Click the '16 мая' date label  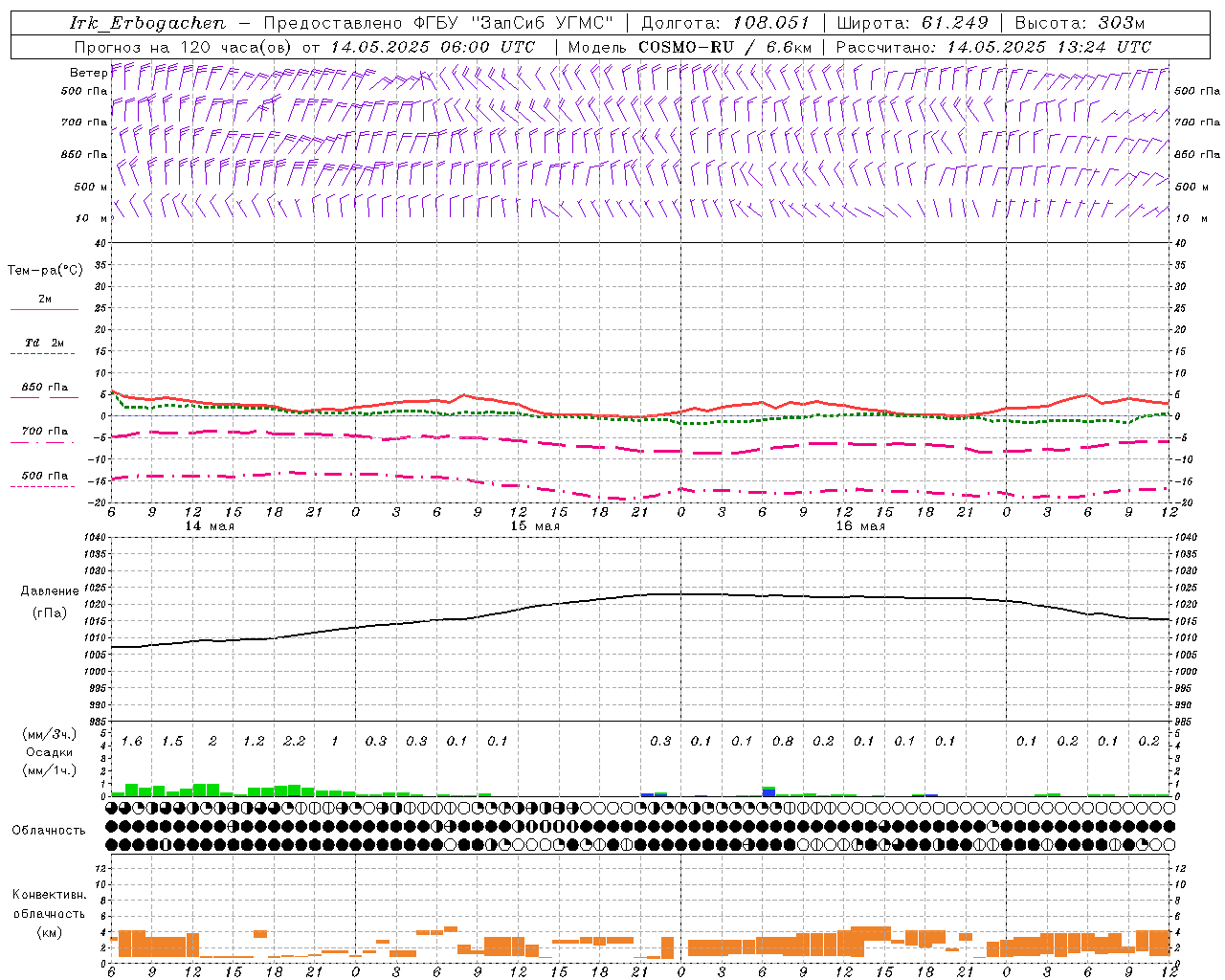point(860,526)
